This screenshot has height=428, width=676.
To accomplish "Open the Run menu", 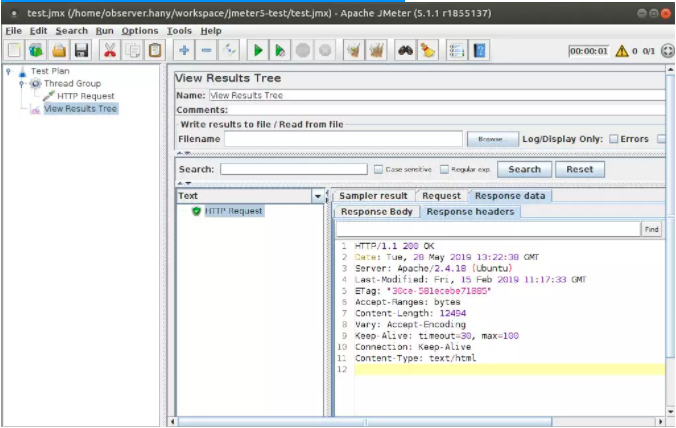I will [104, 31].
